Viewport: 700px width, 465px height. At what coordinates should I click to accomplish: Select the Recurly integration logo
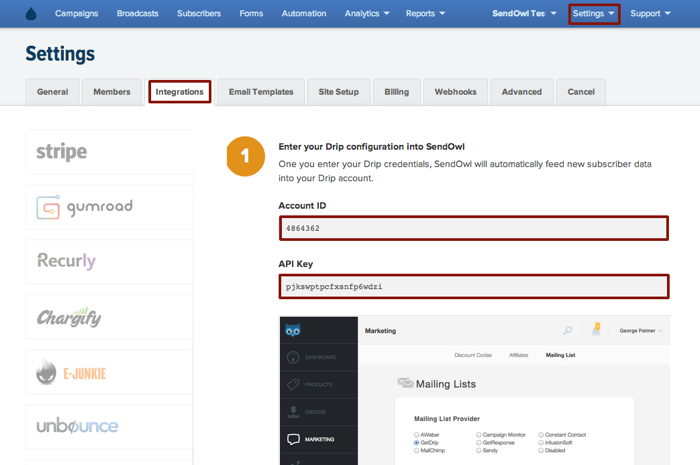[66, 261]
